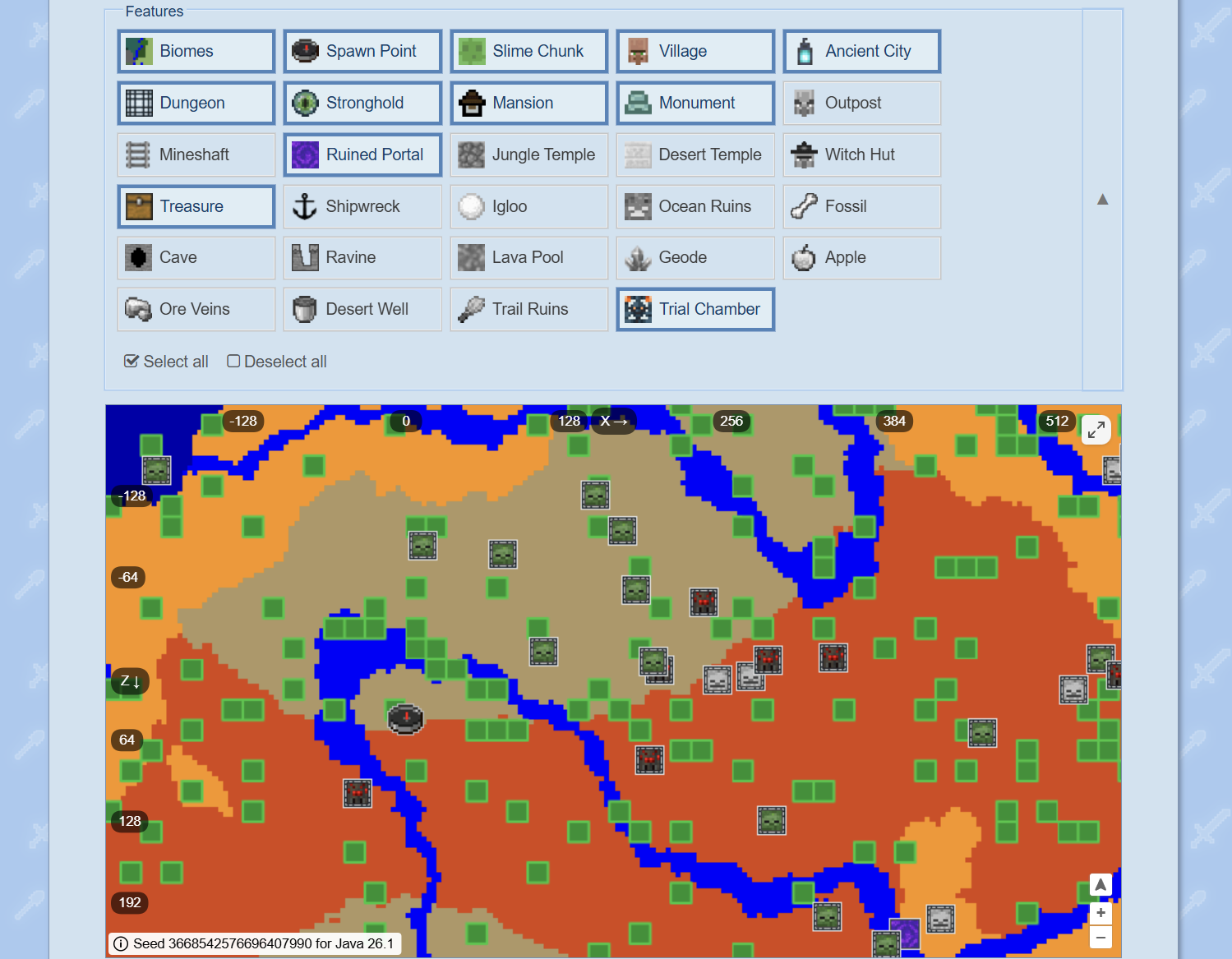Show seed info via the info icon
The height and width of the screenshot is (959, 1232).
pos(121,943)
